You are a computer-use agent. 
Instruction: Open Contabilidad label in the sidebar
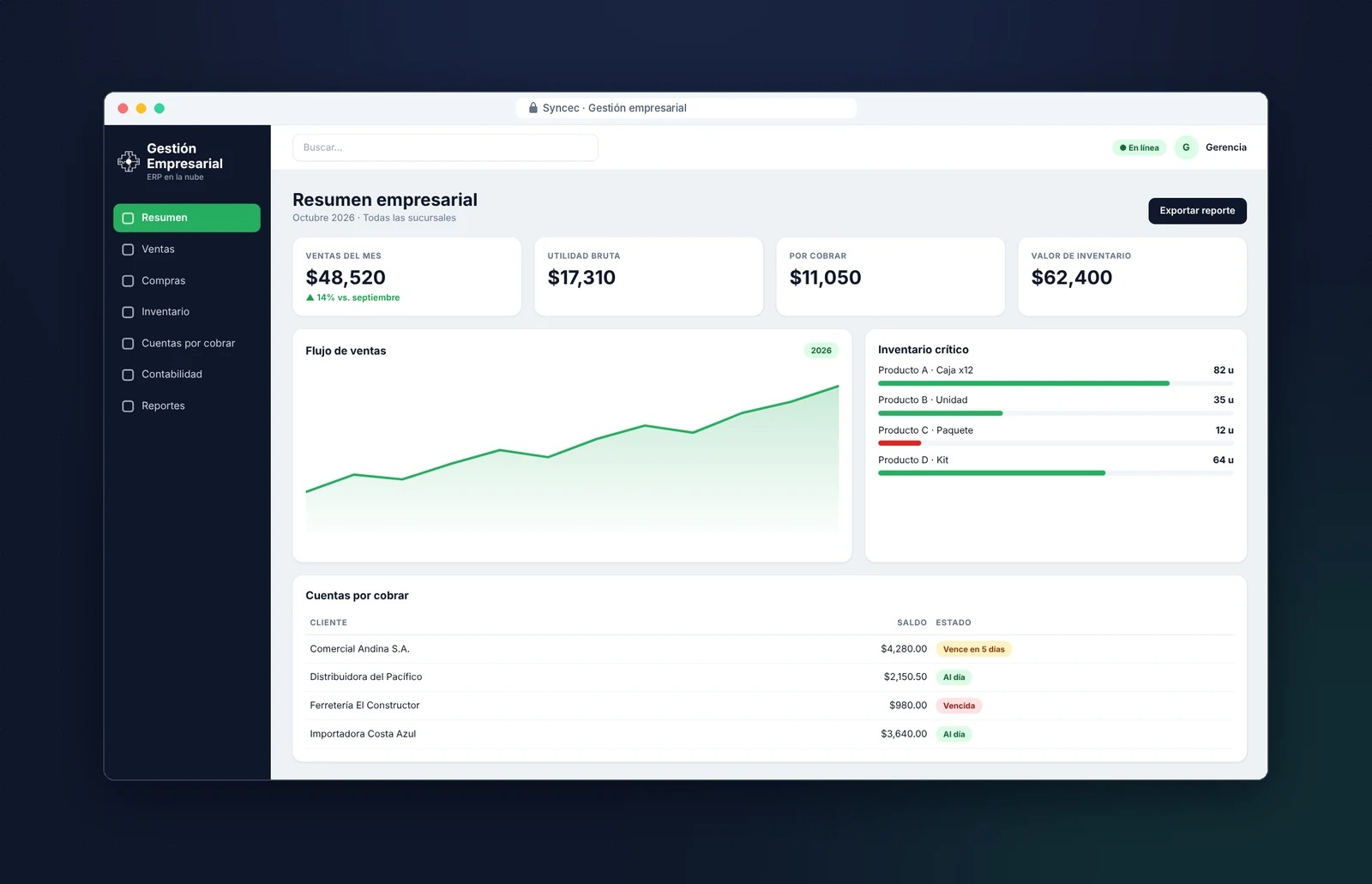click(171, 375)
